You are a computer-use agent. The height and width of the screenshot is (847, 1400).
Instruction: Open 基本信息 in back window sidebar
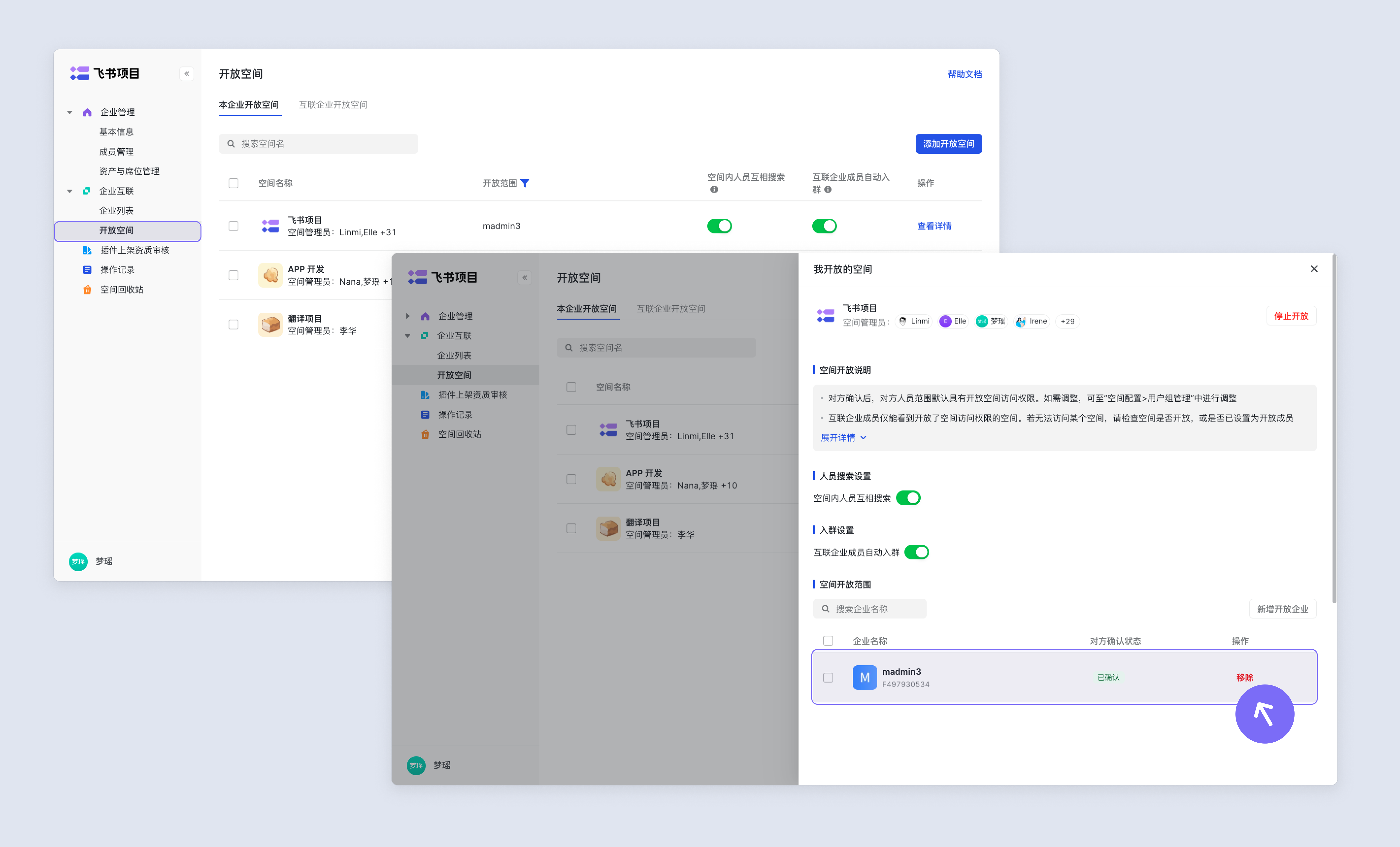(x=117, y=132)
